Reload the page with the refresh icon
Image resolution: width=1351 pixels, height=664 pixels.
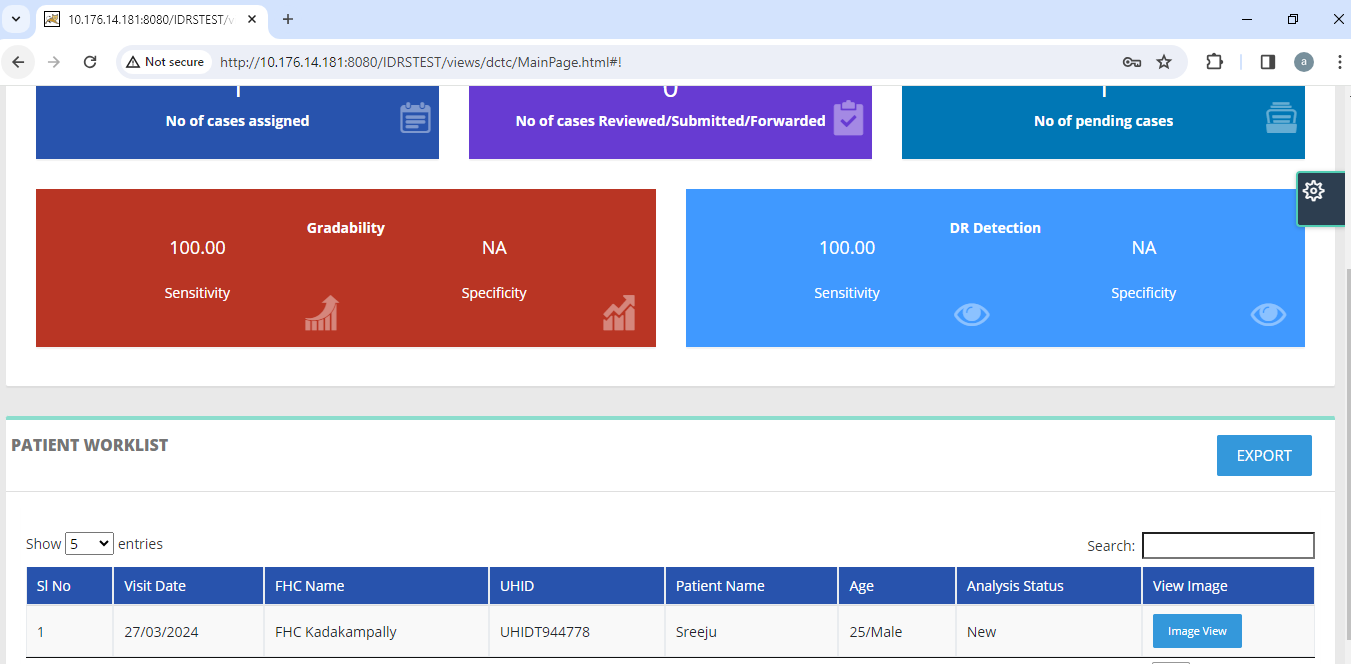point(89,62)
